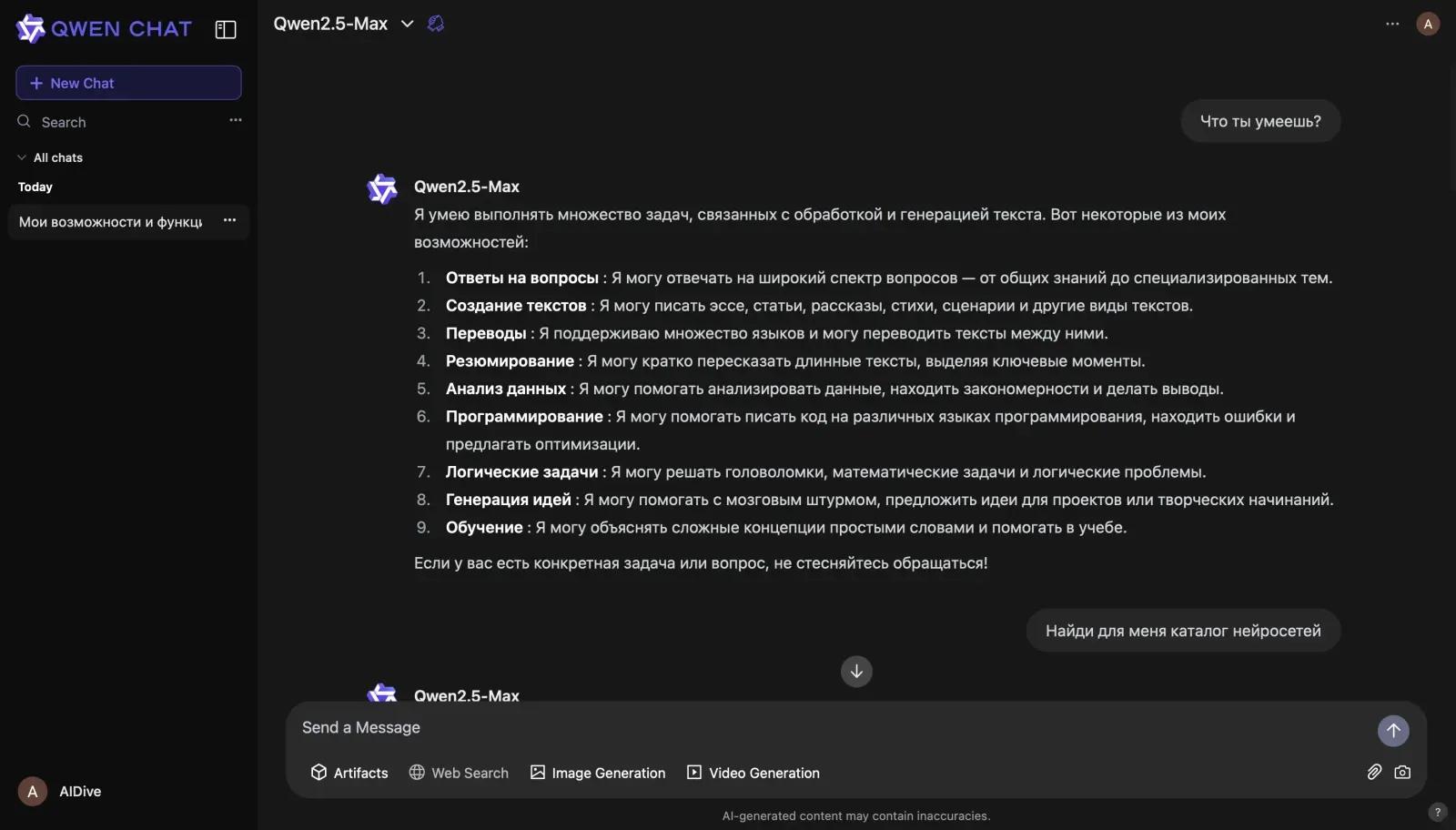Click the paperclip attach file icon
This screenshot has width=1456, height=830.
coord(1374,772)
